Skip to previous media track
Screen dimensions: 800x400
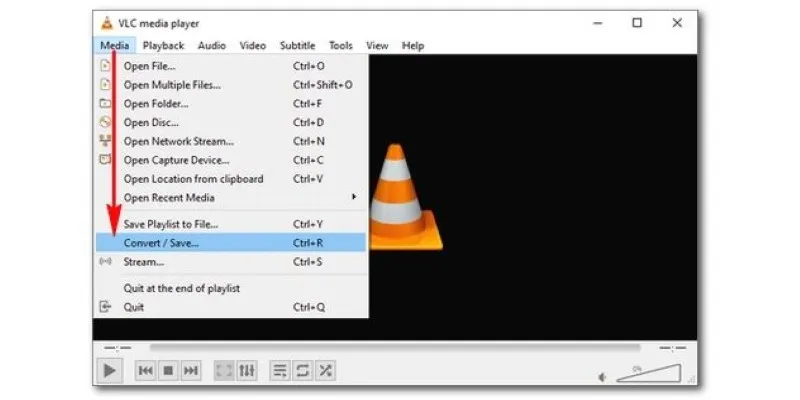[145, 371]
